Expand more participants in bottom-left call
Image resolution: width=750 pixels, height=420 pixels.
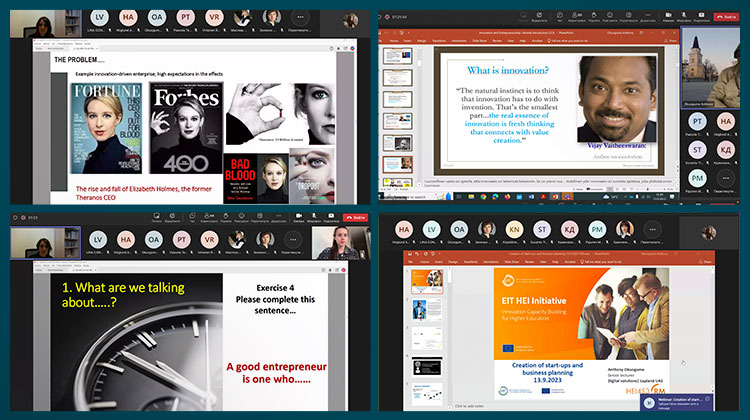coord(293,239)
